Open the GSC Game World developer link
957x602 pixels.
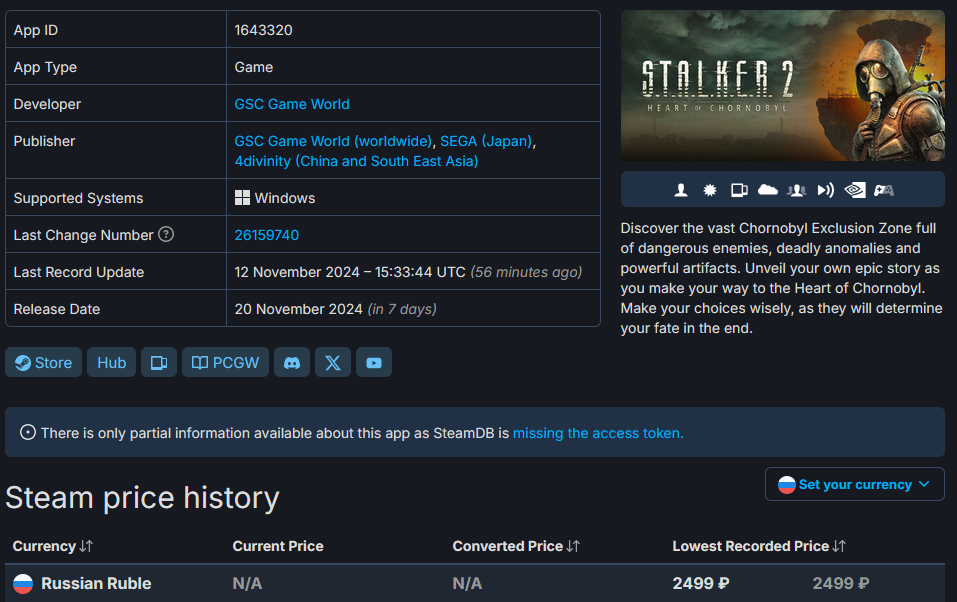tap(292, 104)
